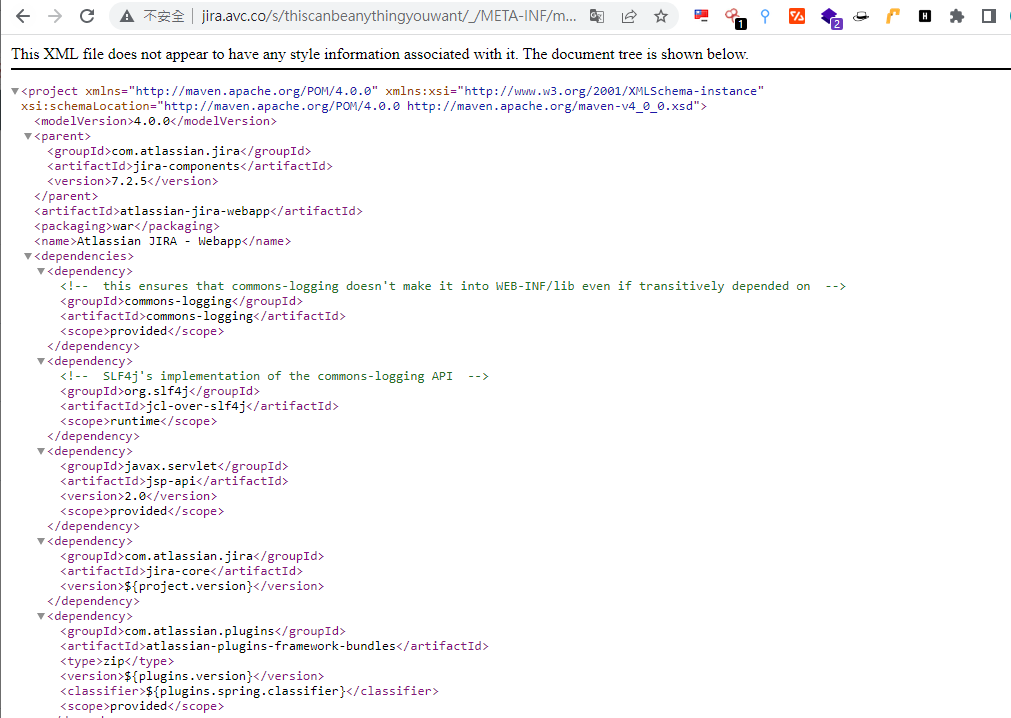Image resolution: width=1011 pixels, height=718 pixels.
Task: Click the runtime scope value
Action: [x=135, y=422]
